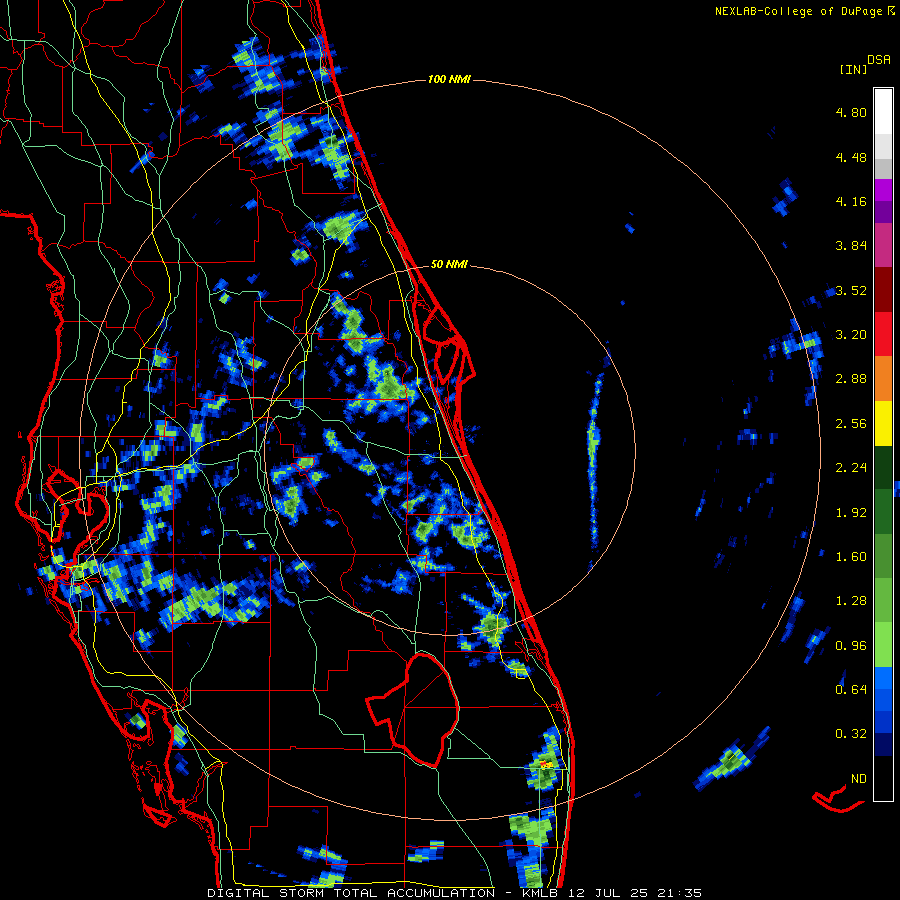Select the 1.60 legend value
Screen dimensions: 900x900
click(x=851, y=557)
